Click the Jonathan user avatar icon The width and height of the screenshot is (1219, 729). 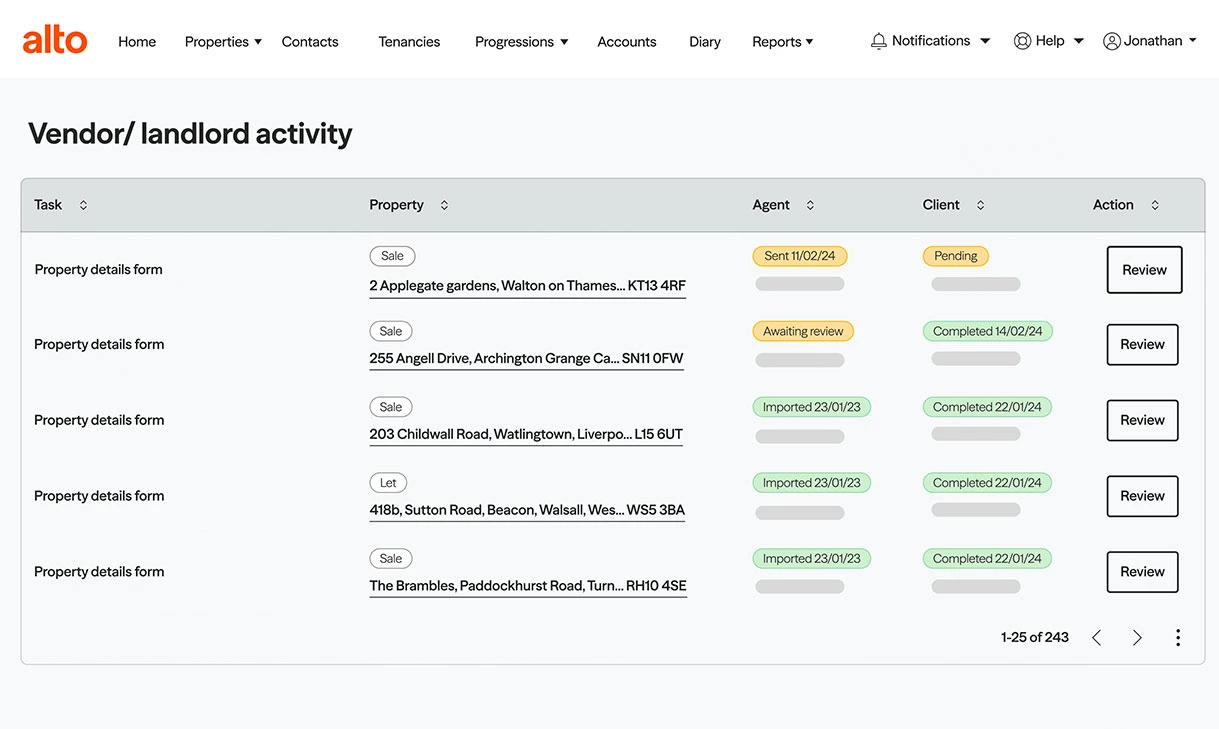(x=1111, y=41)
